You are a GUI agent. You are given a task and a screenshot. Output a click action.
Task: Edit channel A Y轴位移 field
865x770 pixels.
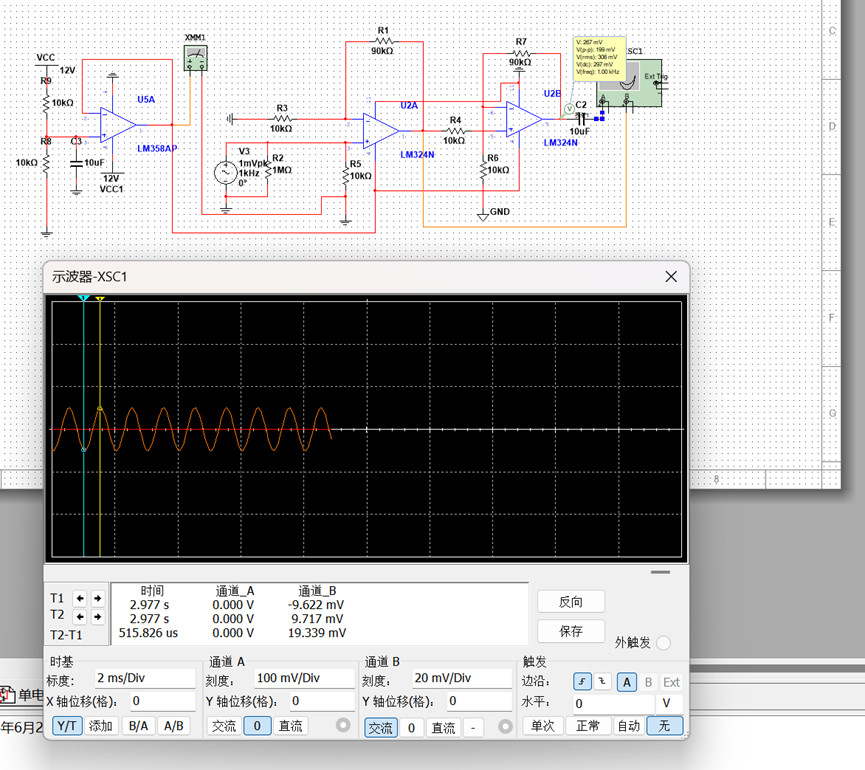click(322, 701)
